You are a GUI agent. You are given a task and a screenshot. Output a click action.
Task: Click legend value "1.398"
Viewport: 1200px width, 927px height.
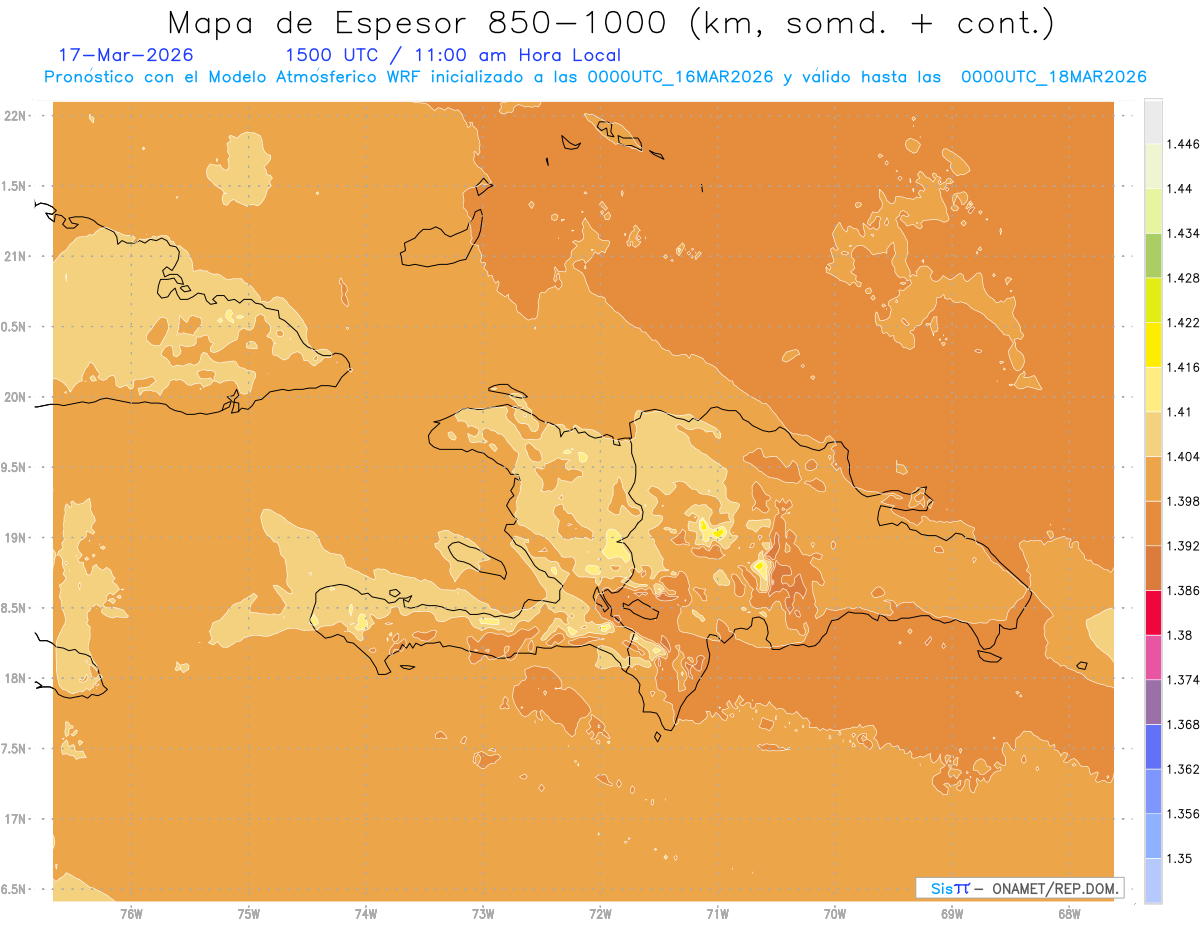1183,501
